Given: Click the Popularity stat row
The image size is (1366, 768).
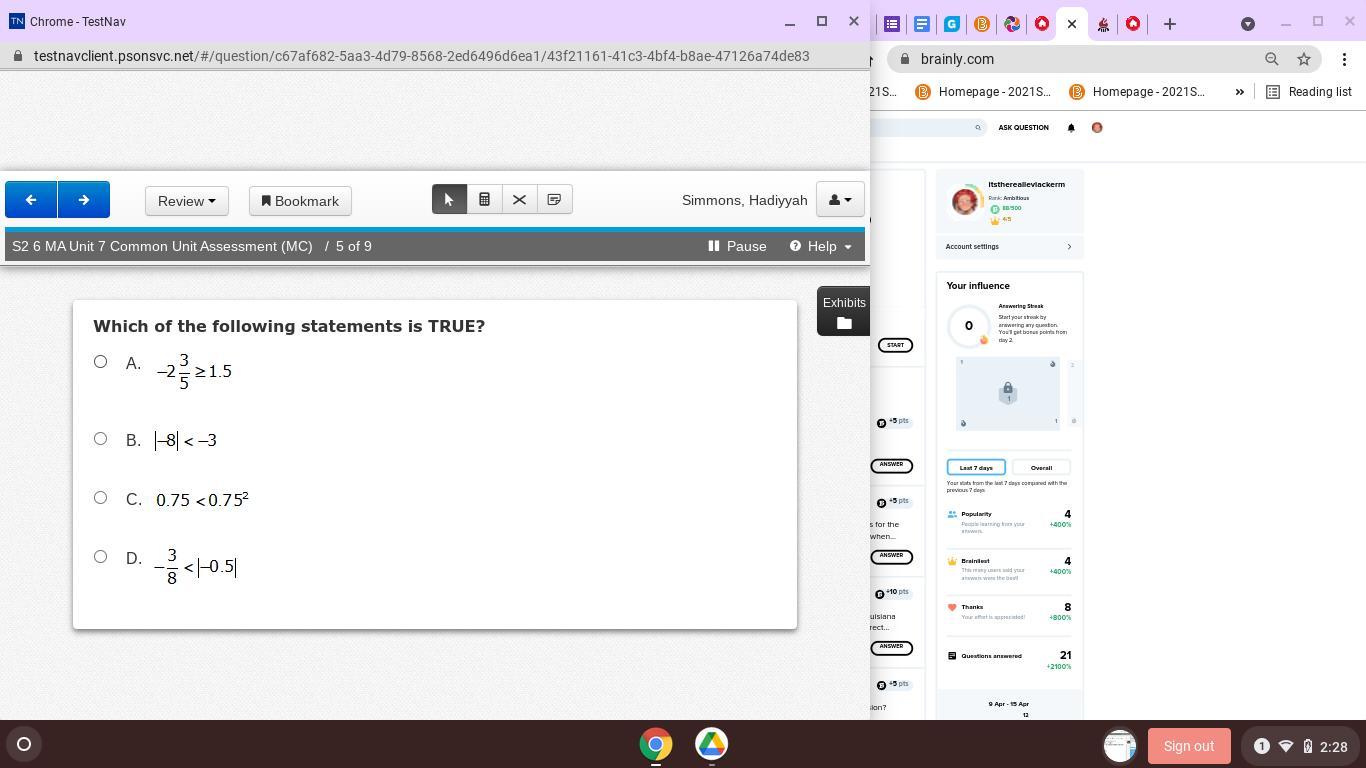Looking at the screenshot, I should (1009, 520).
